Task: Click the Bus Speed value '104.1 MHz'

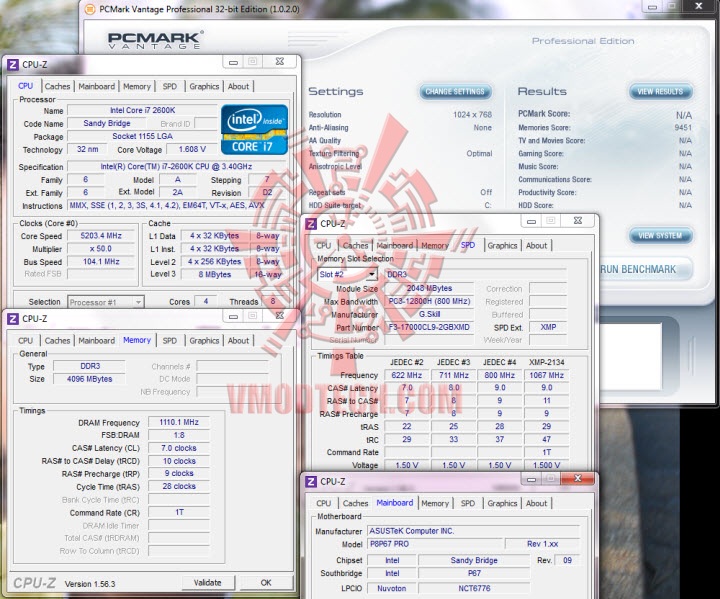Action: coord(101,262)
